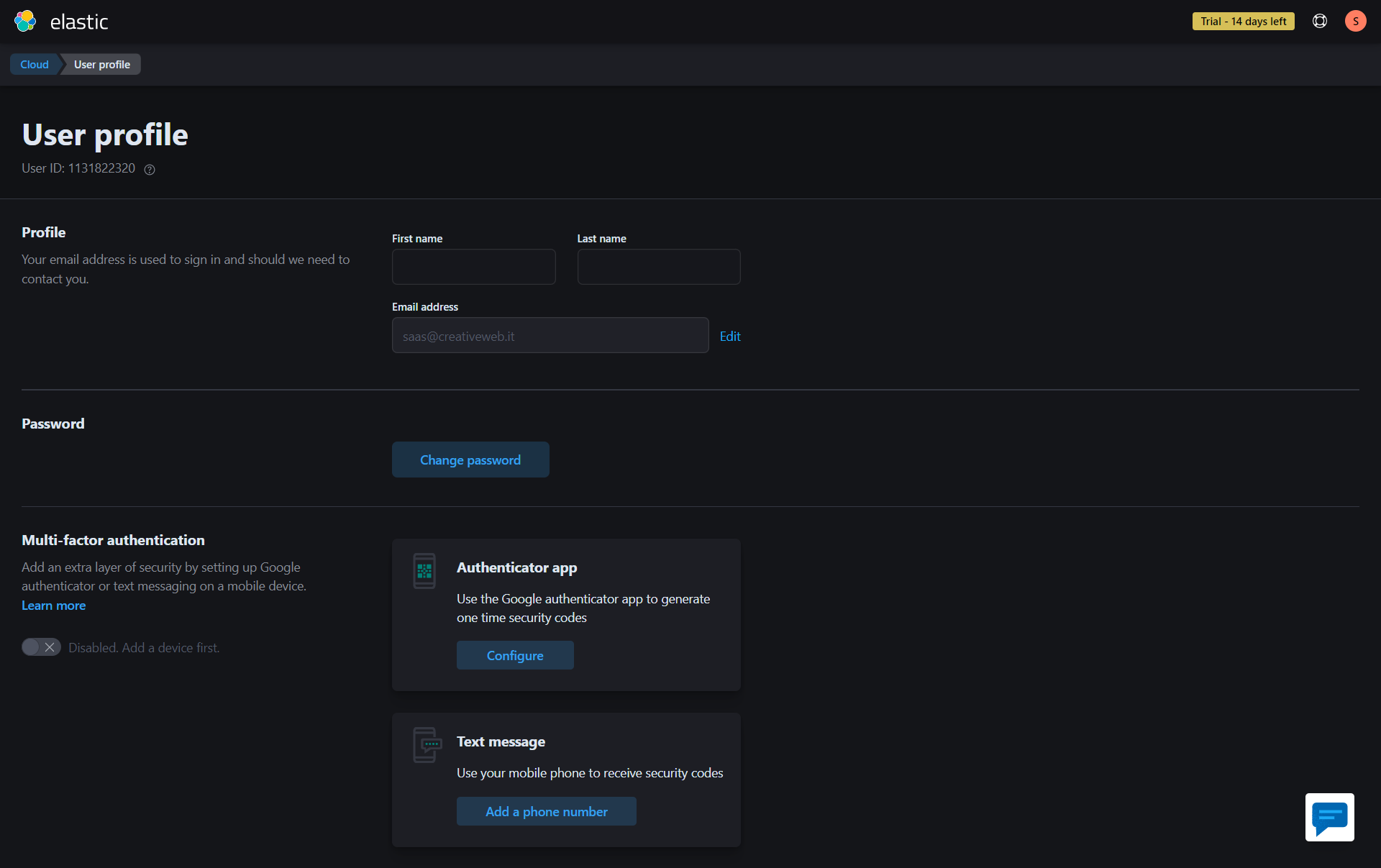Click the Email address input field
1381x868 pixels.
[550, 335]
